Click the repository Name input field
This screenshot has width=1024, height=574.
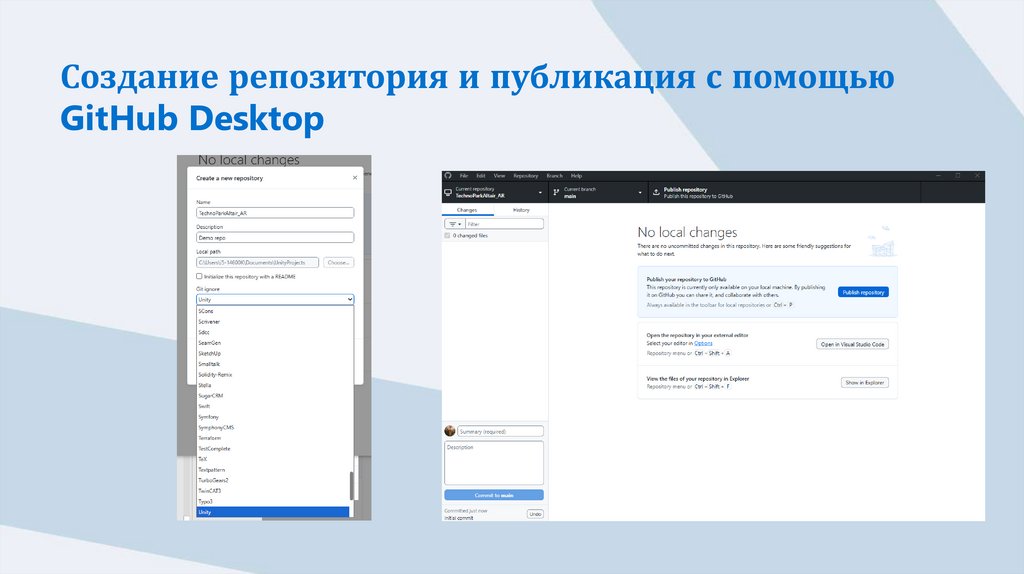275,213
